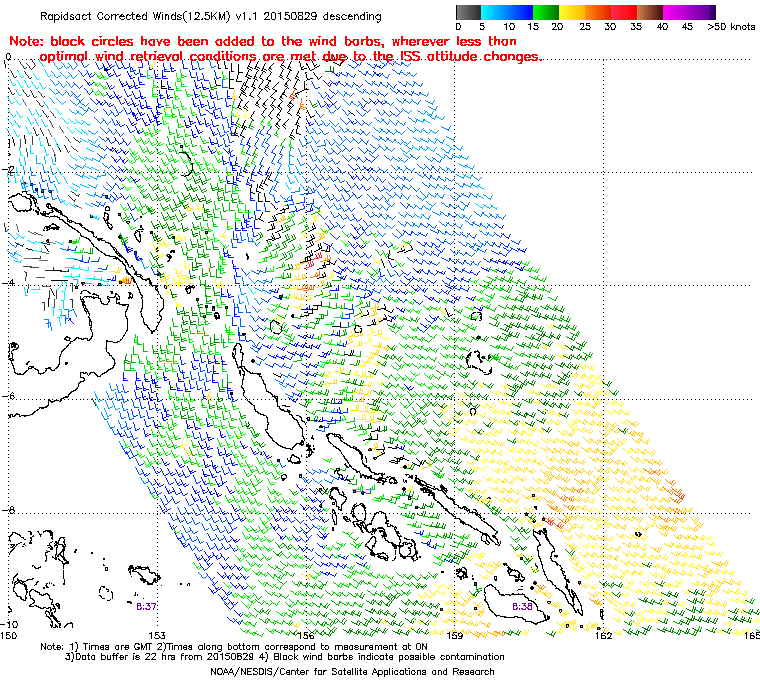Click the red 'Note: black circles' warning line
Image resolution: width=760 pixels, height=688 pixels.
click(263, 41)
